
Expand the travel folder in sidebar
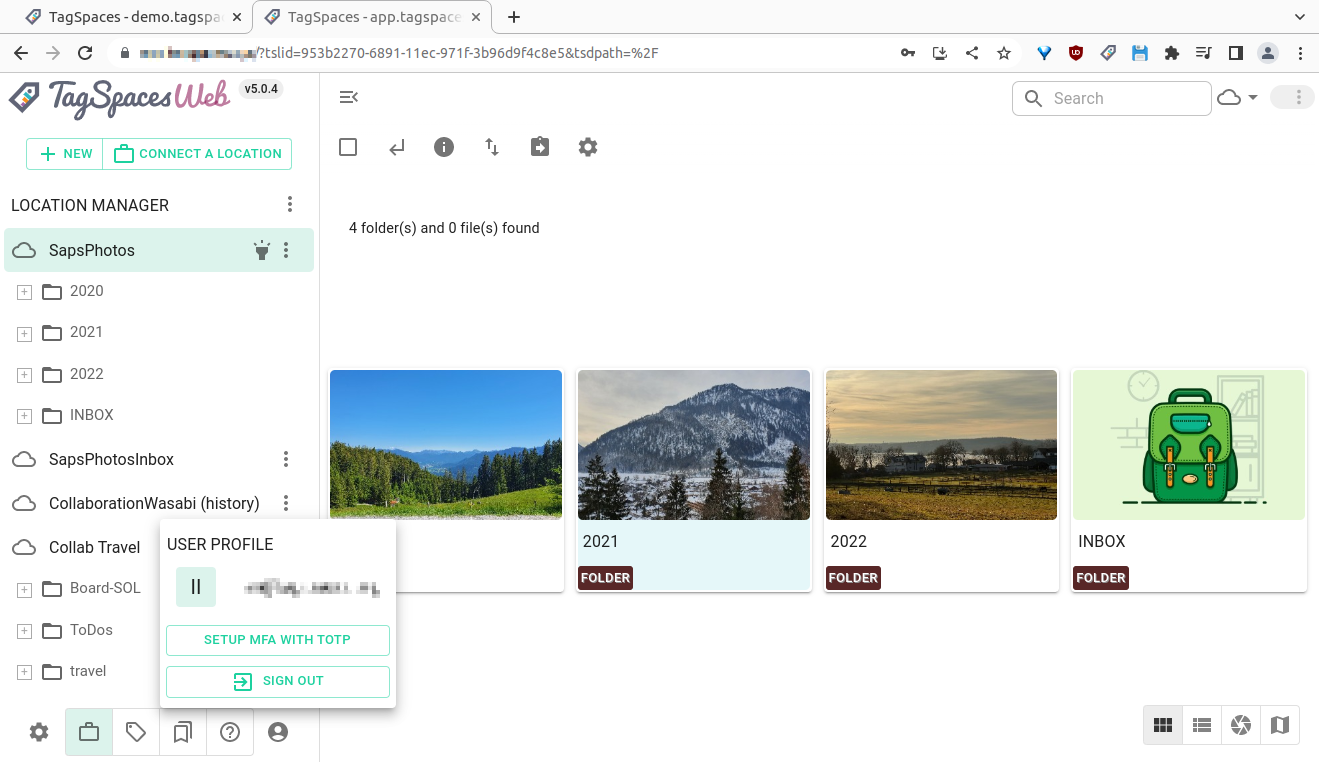click(23, 672)
